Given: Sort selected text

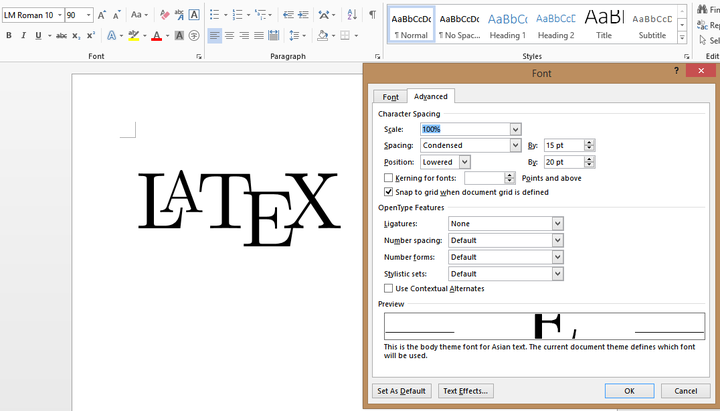Looking at the screenshot, I should [x=352, y=15].
